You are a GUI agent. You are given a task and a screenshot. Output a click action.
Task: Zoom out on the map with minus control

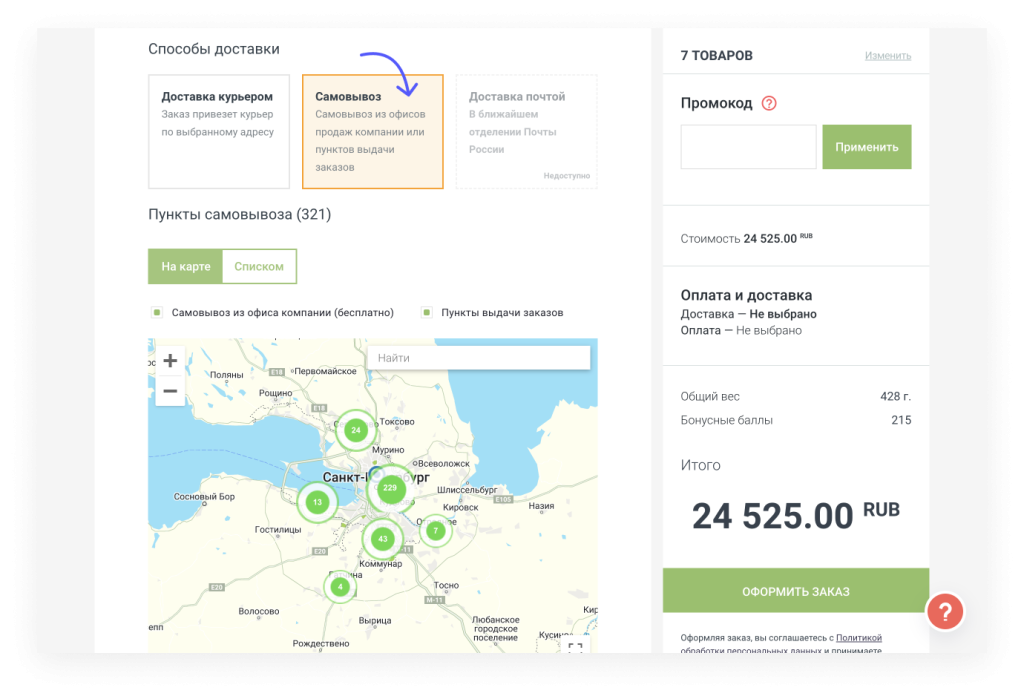(170, 391)
